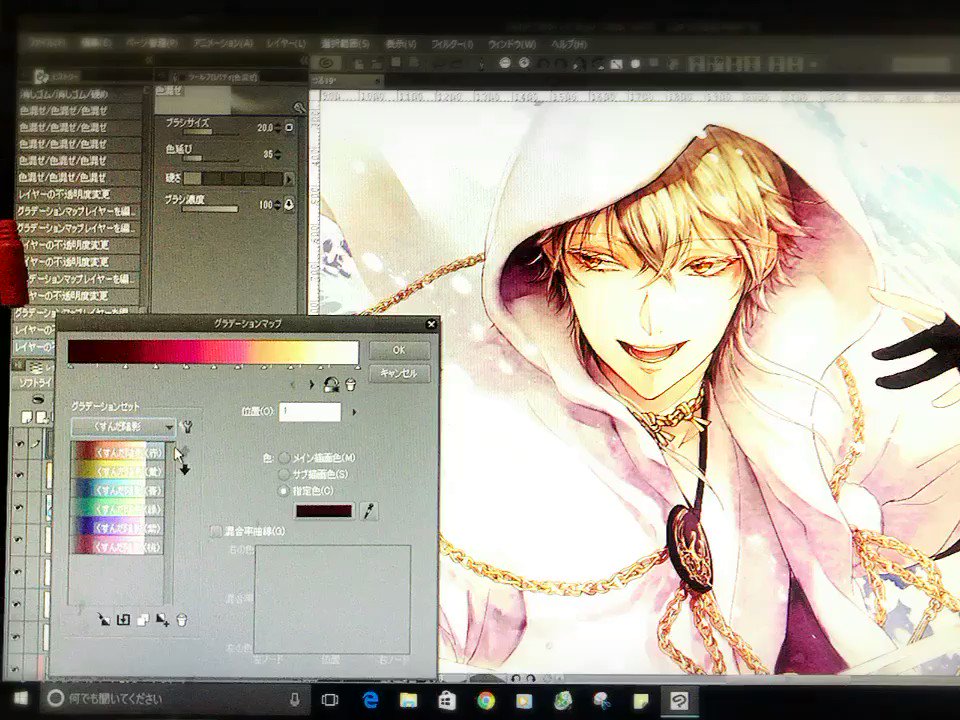Screen dimensions: 960x720
Task: Launch Google Chrome from taskbar
Action: tap(486, 699)
